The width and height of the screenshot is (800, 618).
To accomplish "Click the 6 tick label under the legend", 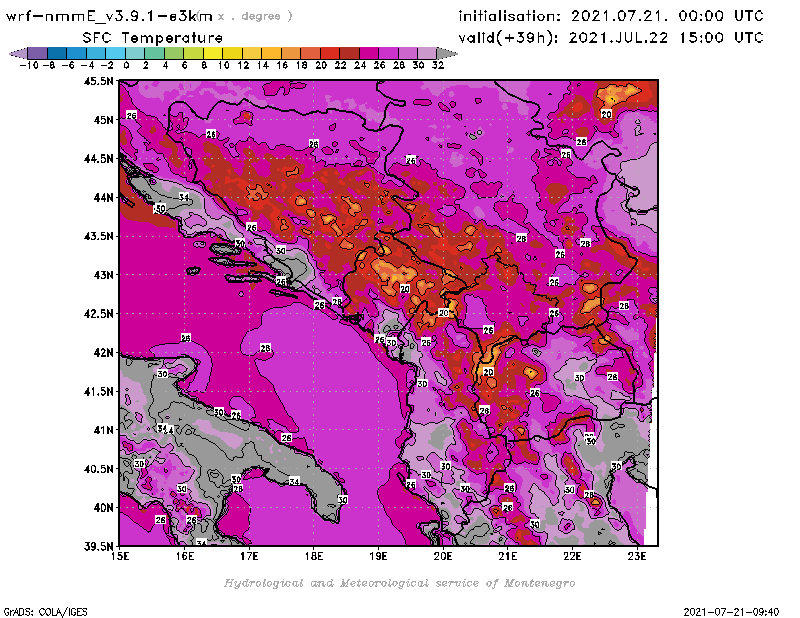I will pyautogui.click(x=185, y=65).
